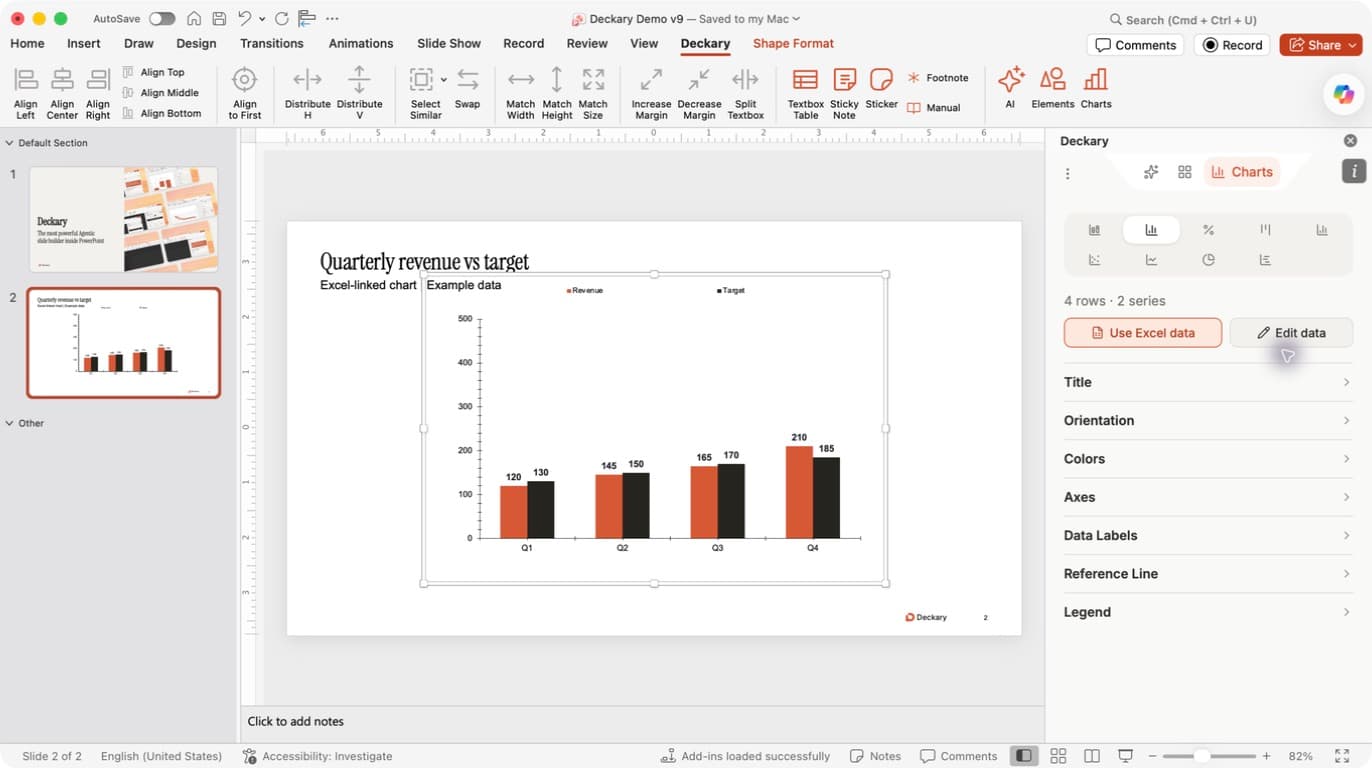The image size is (1372, 768).
Task: Switch to Slide Sorter view
Action: 1058,756
